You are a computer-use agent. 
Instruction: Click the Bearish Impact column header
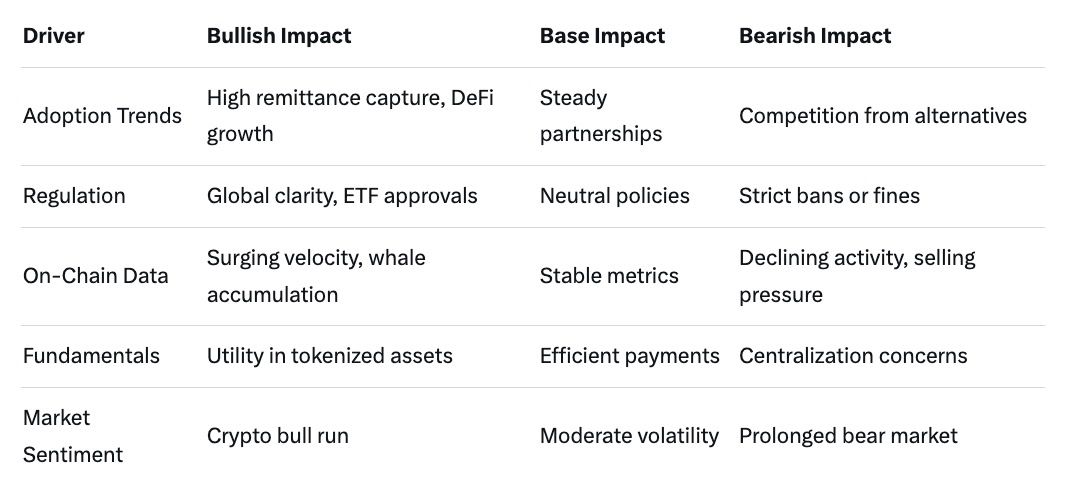[x=815, y=36]
